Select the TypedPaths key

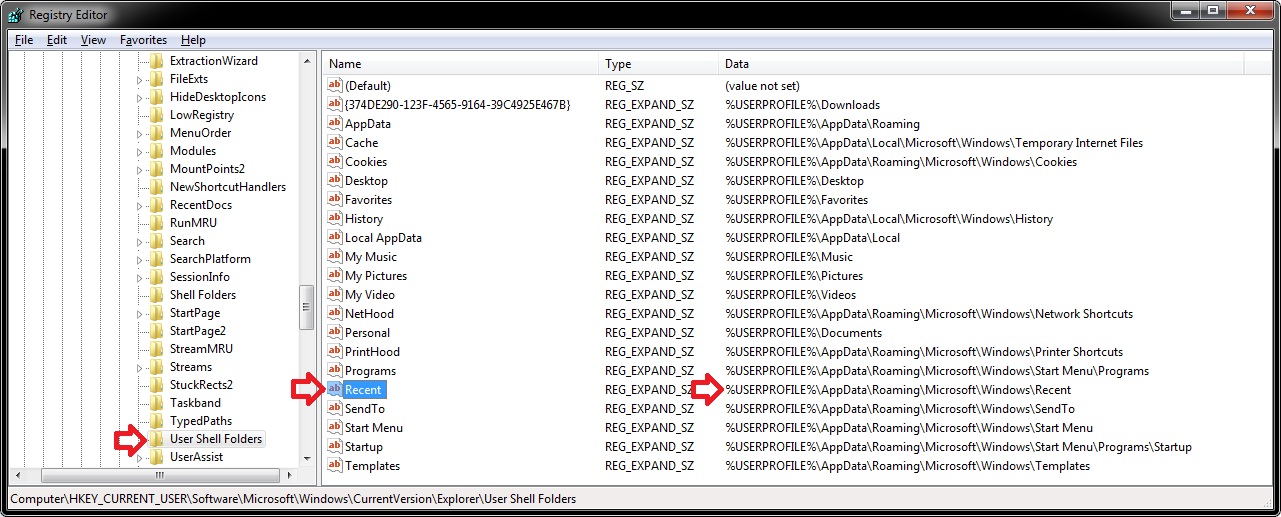tap(200, 421)
